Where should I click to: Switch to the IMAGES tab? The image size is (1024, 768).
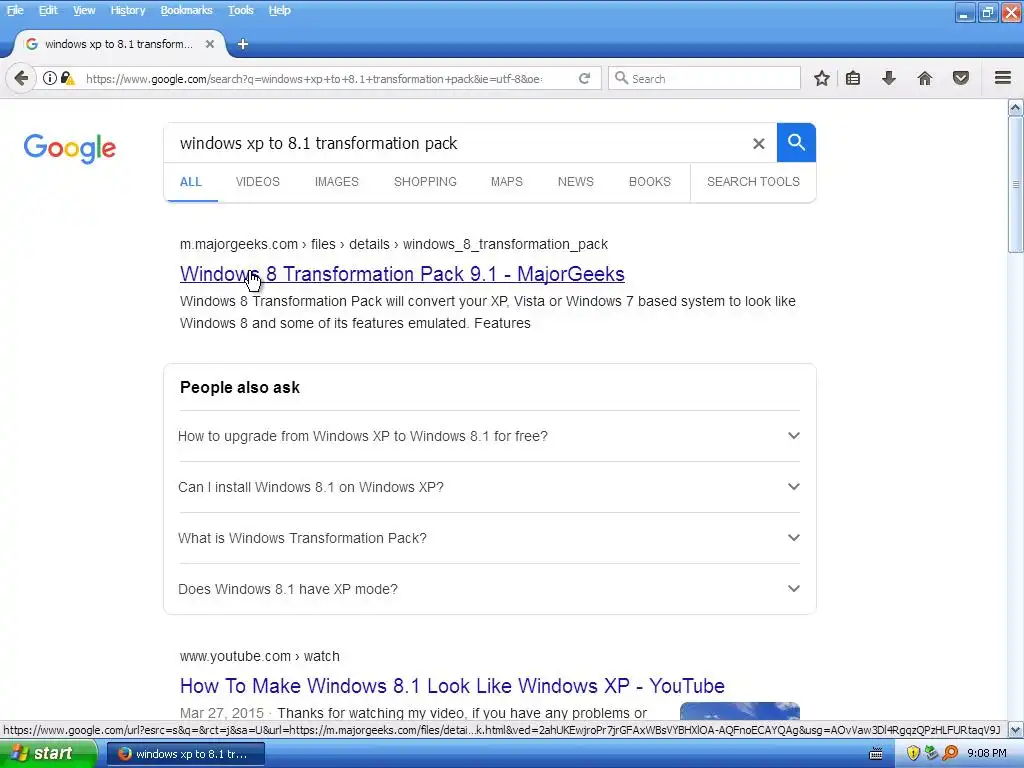click(336, 182)
